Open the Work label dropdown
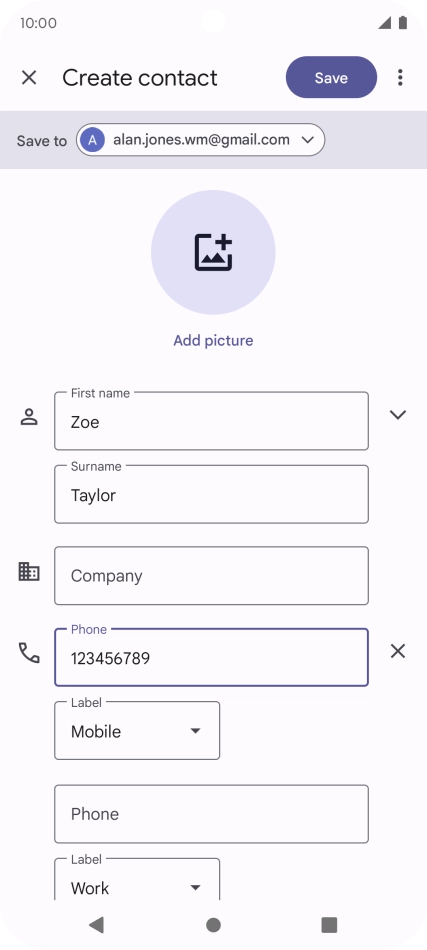This screenshot has width=427, height=950. click(137, 880)
